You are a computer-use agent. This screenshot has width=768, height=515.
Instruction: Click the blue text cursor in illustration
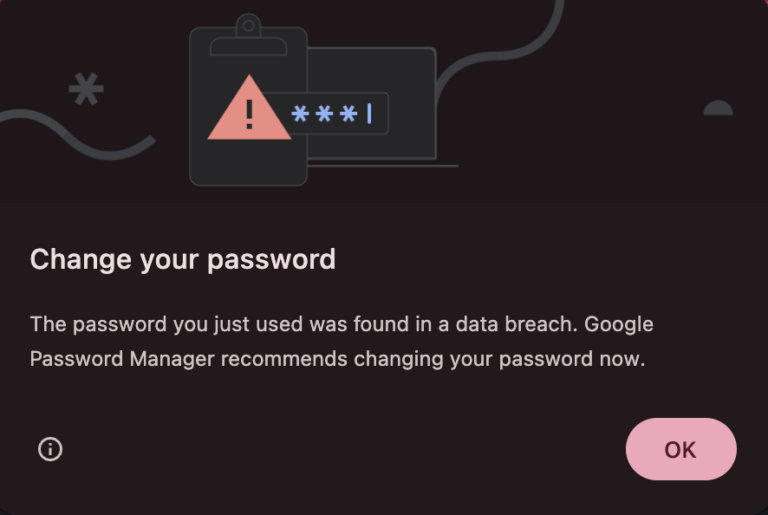(369, 113)
